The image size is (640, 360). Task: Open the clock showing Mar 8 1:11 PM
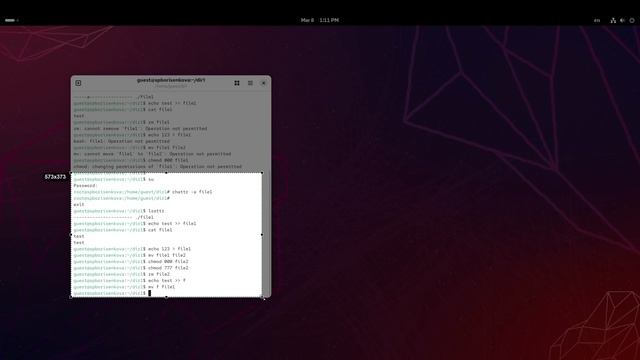320,20
